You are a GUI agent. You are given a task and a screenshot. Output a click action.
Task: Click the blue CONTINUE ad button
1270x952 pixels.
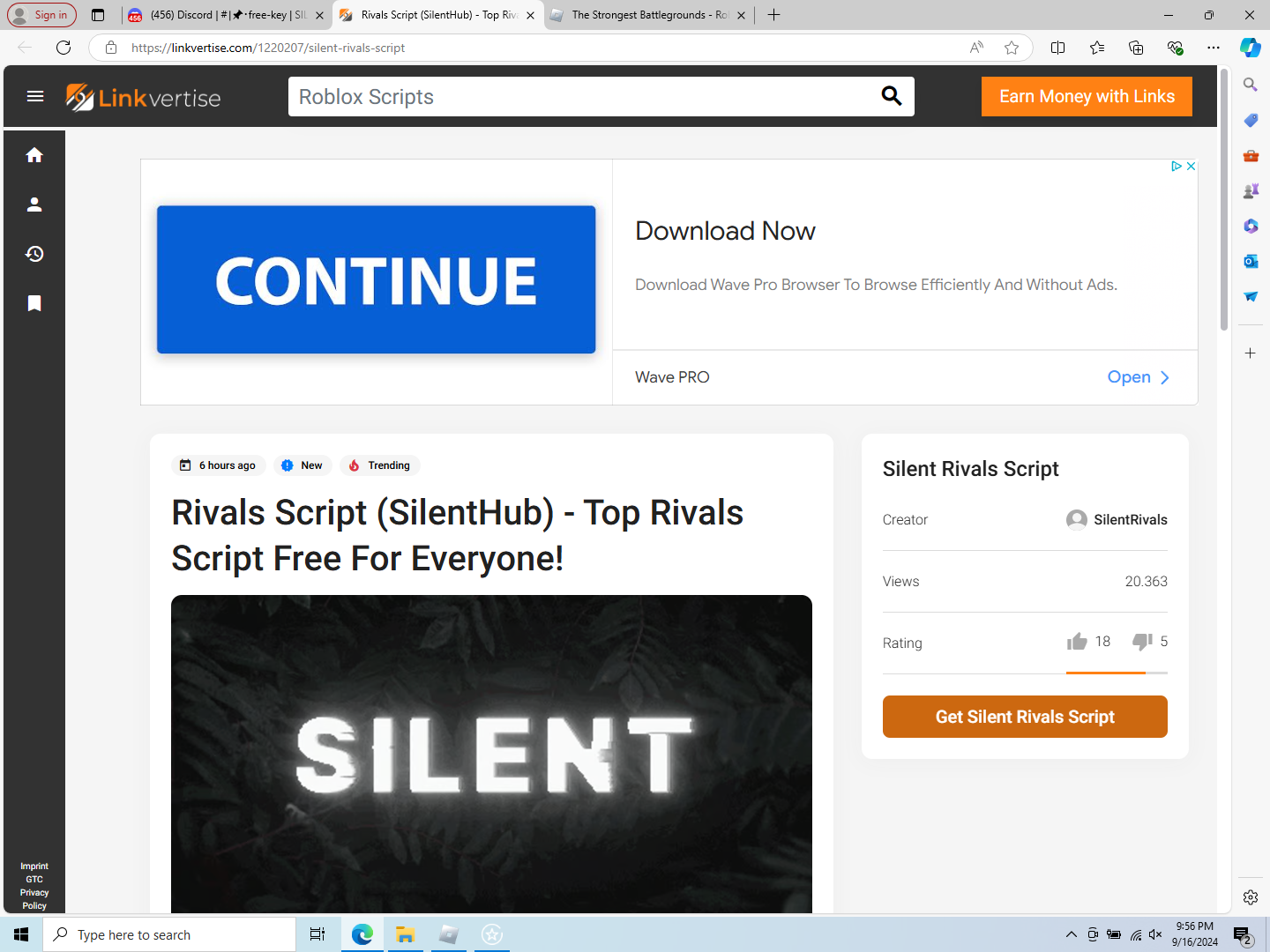pyautogui.click(x=377, y=279)
